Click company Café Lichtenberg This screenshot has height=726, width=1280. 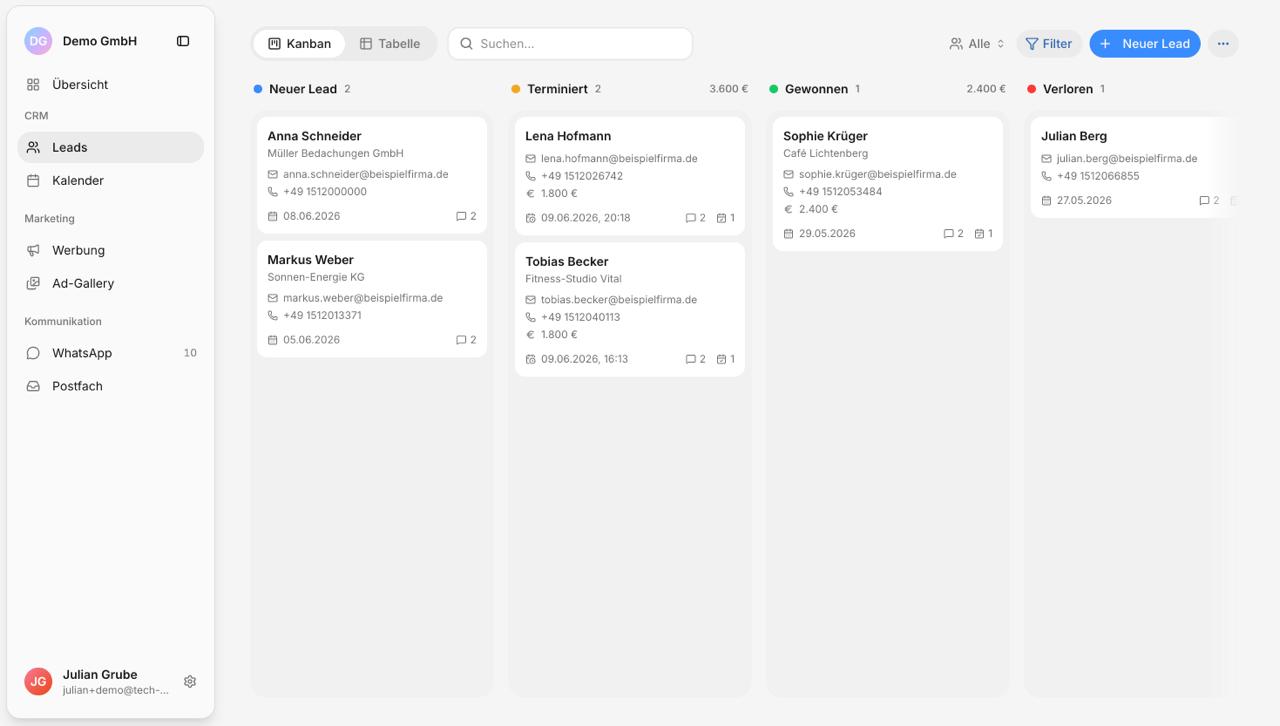[x=825, y=154]
